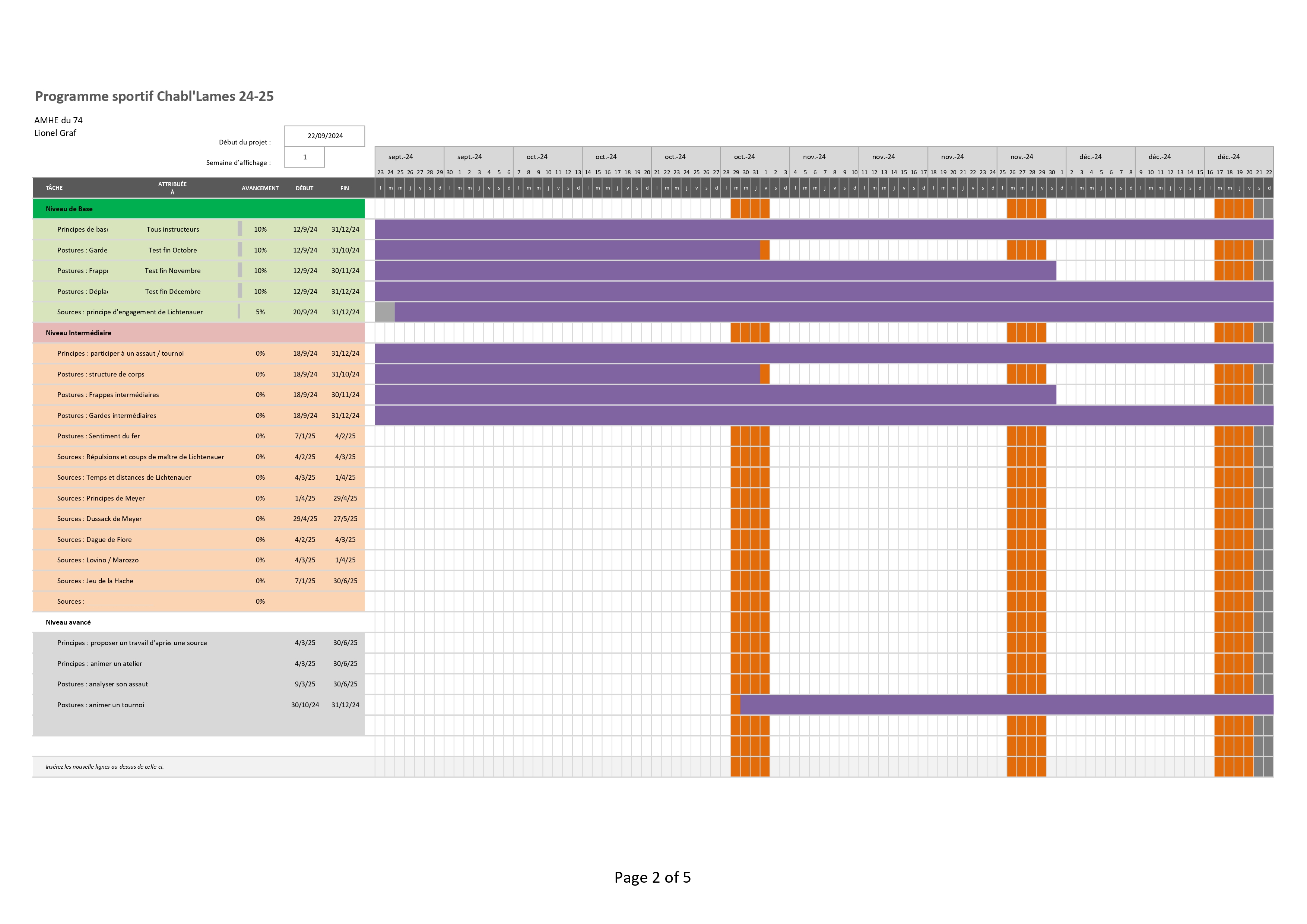Select Sources : Répulsions et coups de maître
The image size is (1307, 924).
coord(140,457)
